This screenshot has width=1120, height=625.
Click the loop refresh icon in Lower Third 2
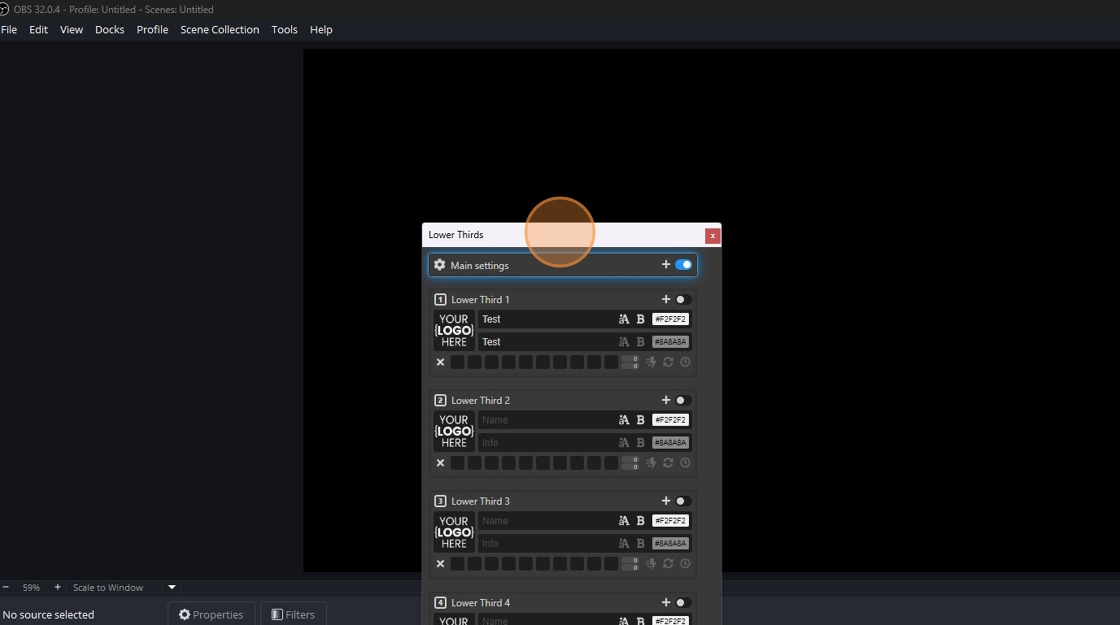[x=668, y=463]
